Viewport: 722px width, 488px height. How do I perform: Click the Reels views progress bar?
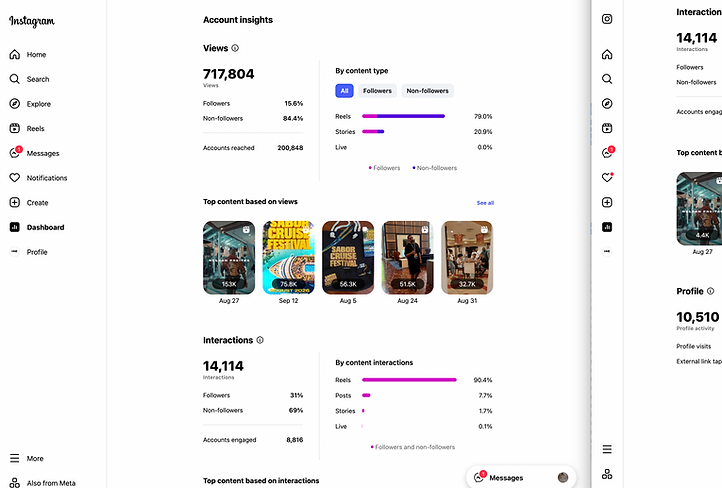point(403,116)
